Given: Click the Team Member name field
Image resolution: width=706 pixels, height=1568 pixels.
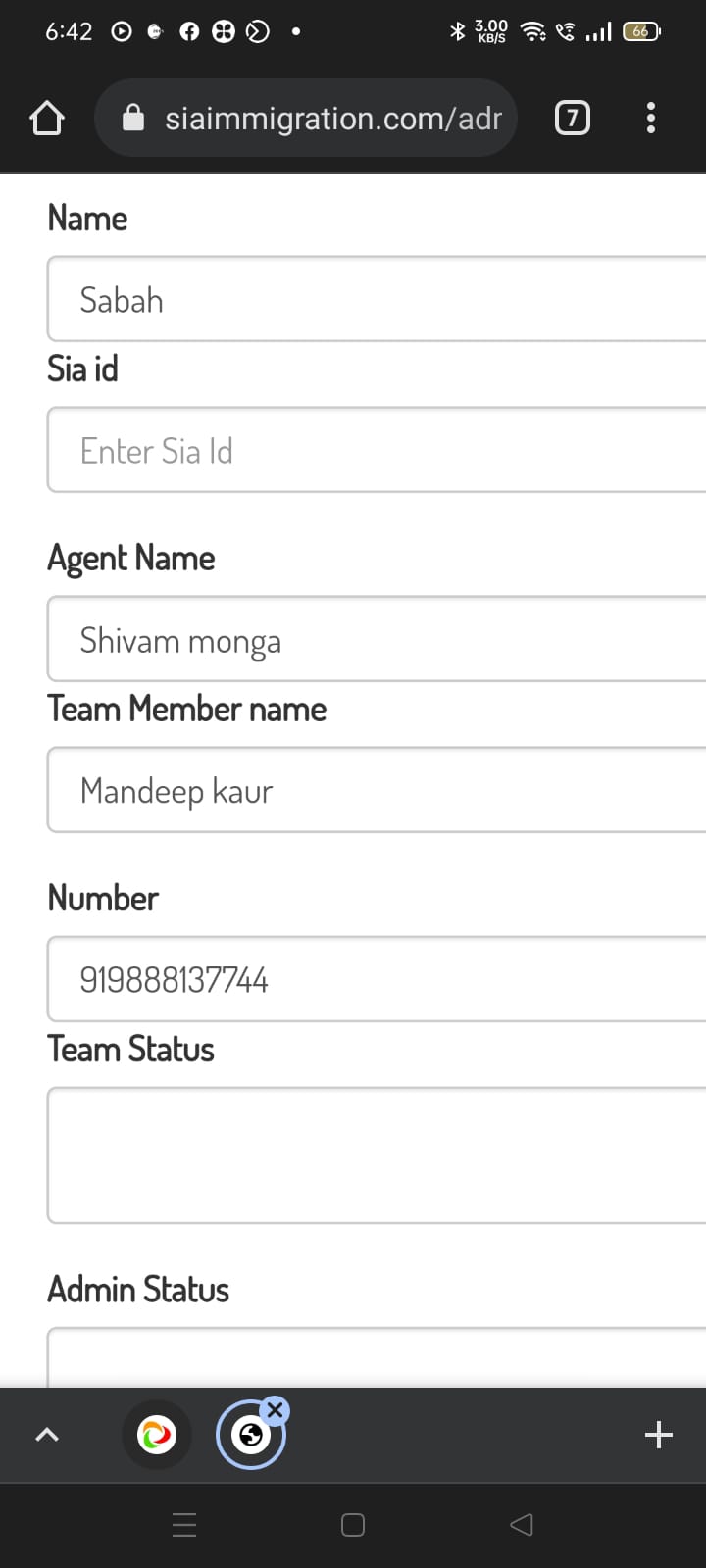Looking at the screenshot, I should (x=377, y=790).
